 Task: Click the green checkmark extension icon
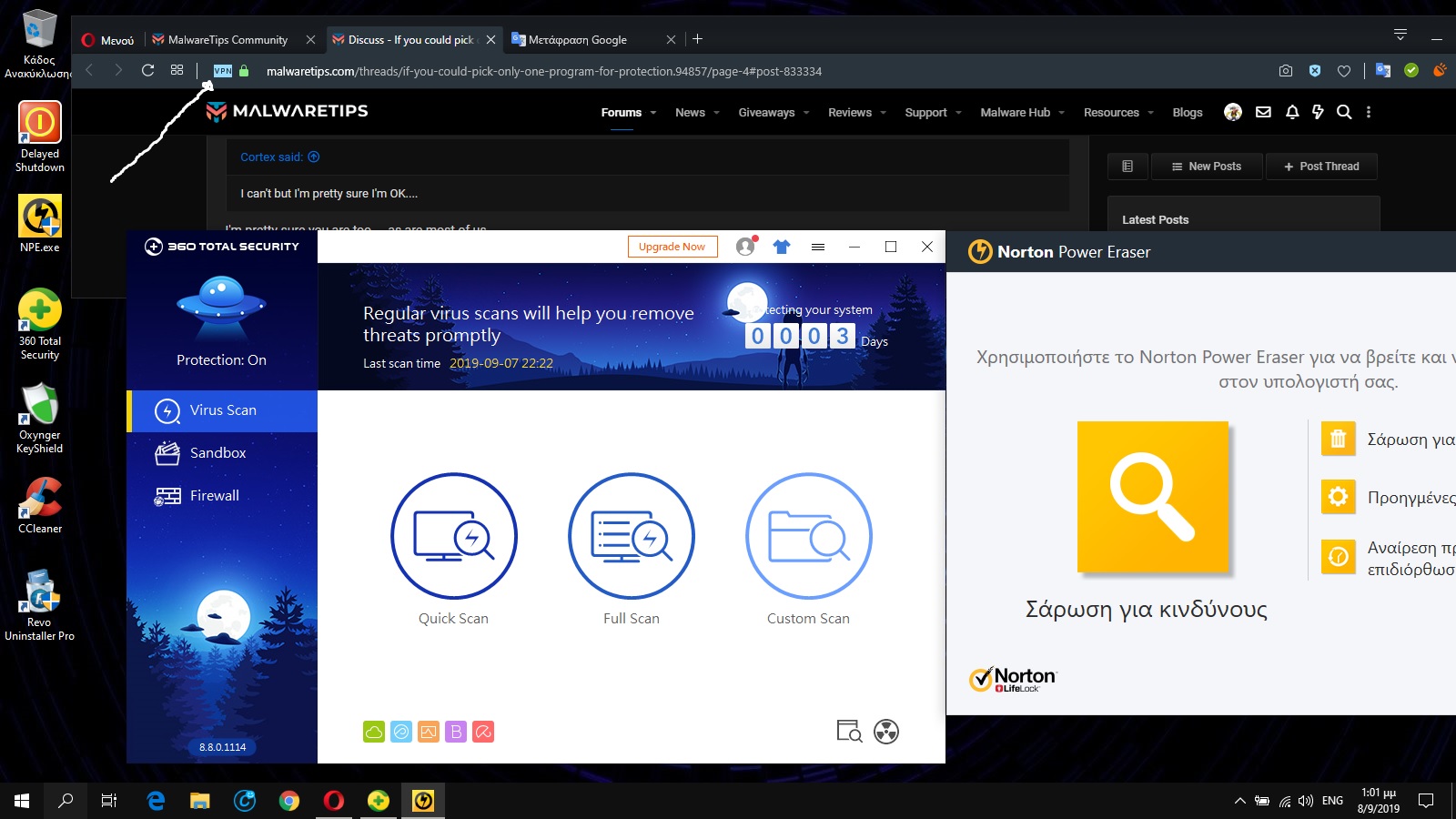pyautogui.click(x=1411, y=71)
